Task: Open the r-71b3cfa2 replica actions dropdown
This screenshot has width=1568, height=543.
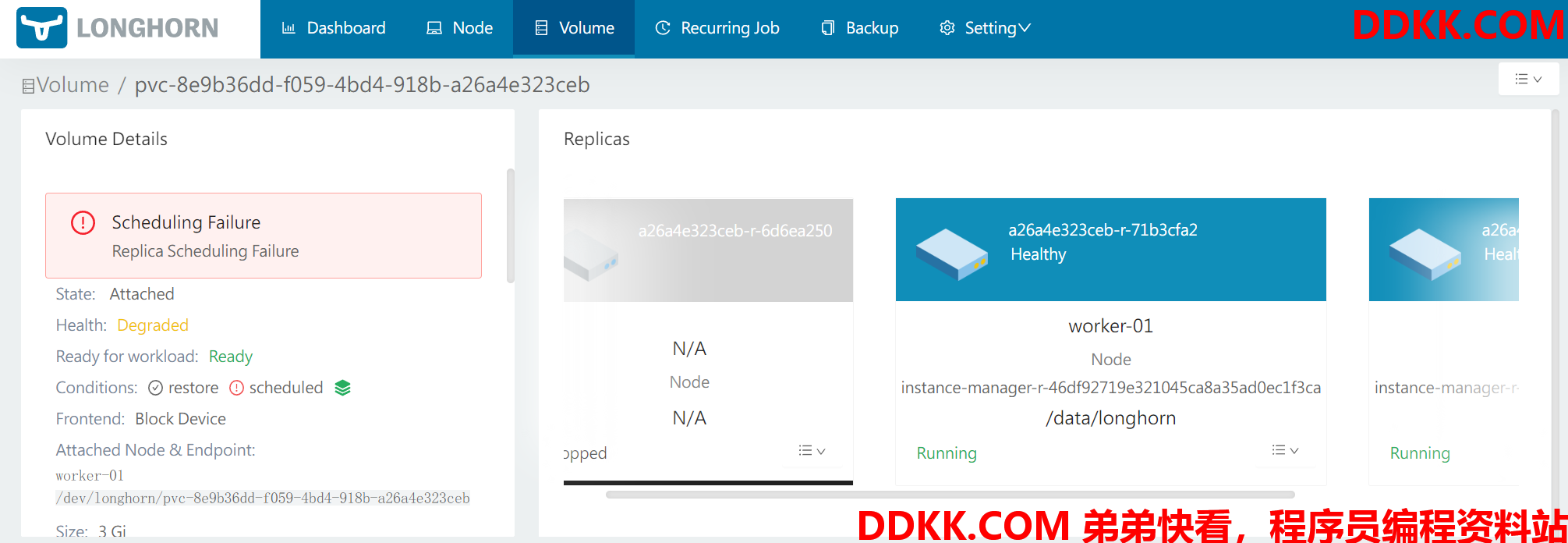Action: click(x=1285, y=451)
